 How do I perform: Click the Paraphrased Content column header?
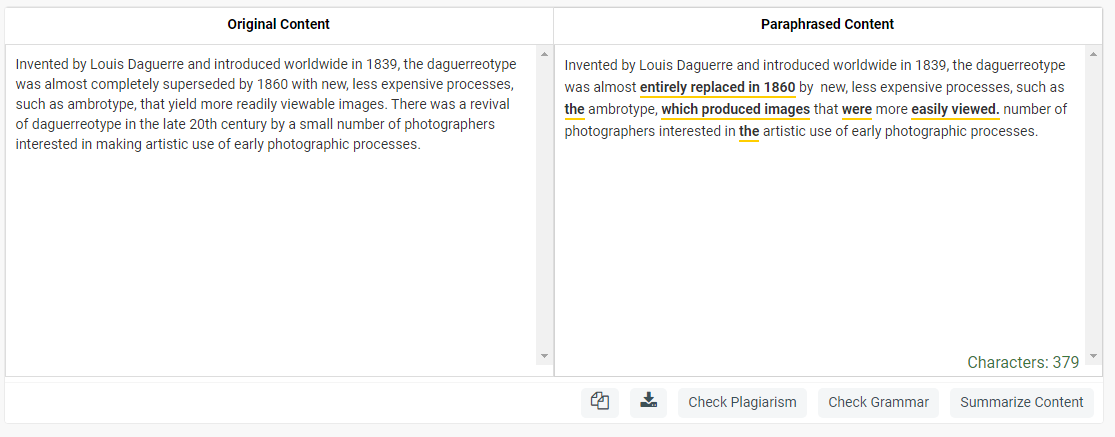tap(827, 24)
